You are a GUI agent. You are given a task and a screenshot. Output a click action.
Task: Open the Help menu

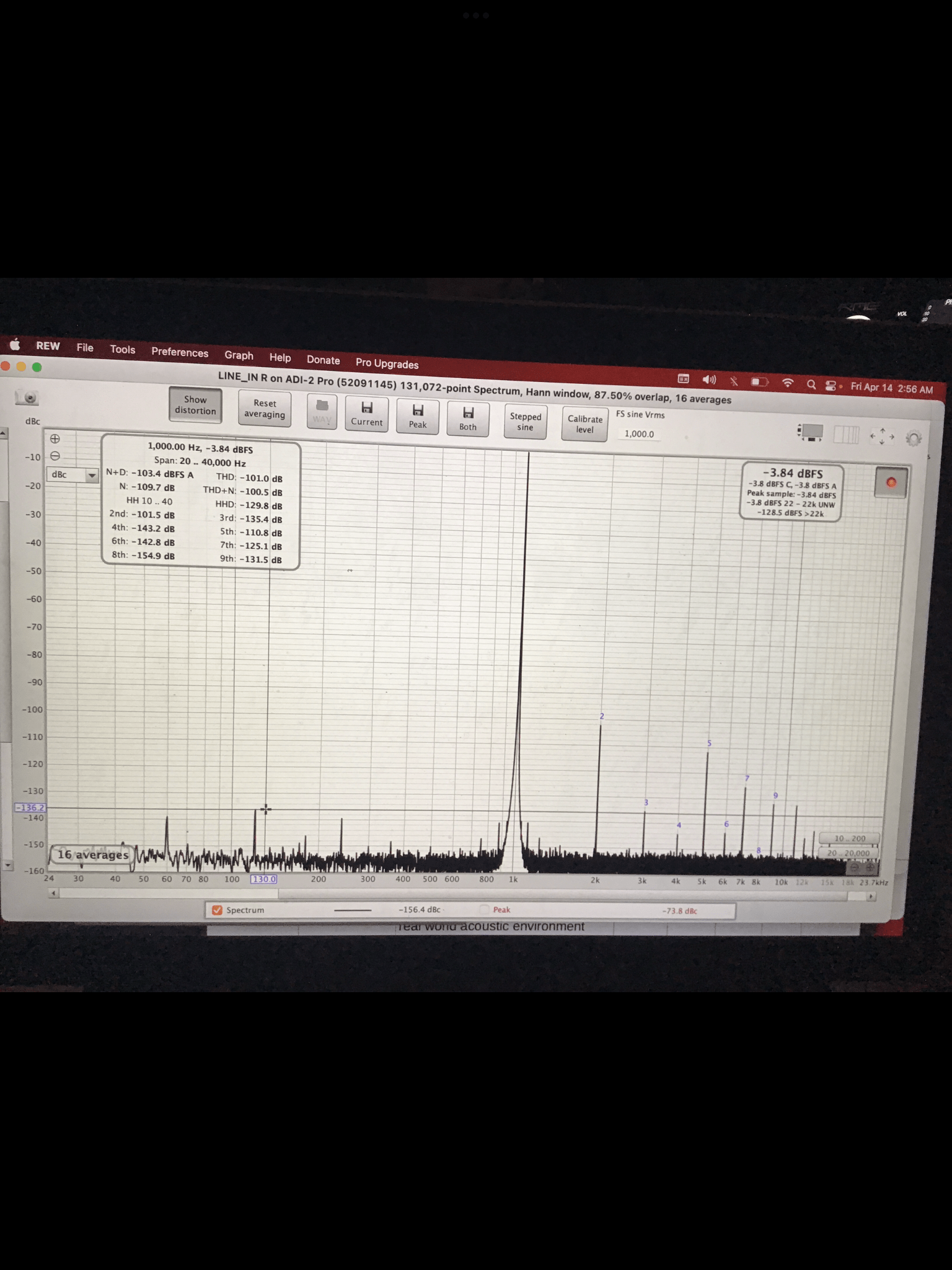(x=280, y=357)
